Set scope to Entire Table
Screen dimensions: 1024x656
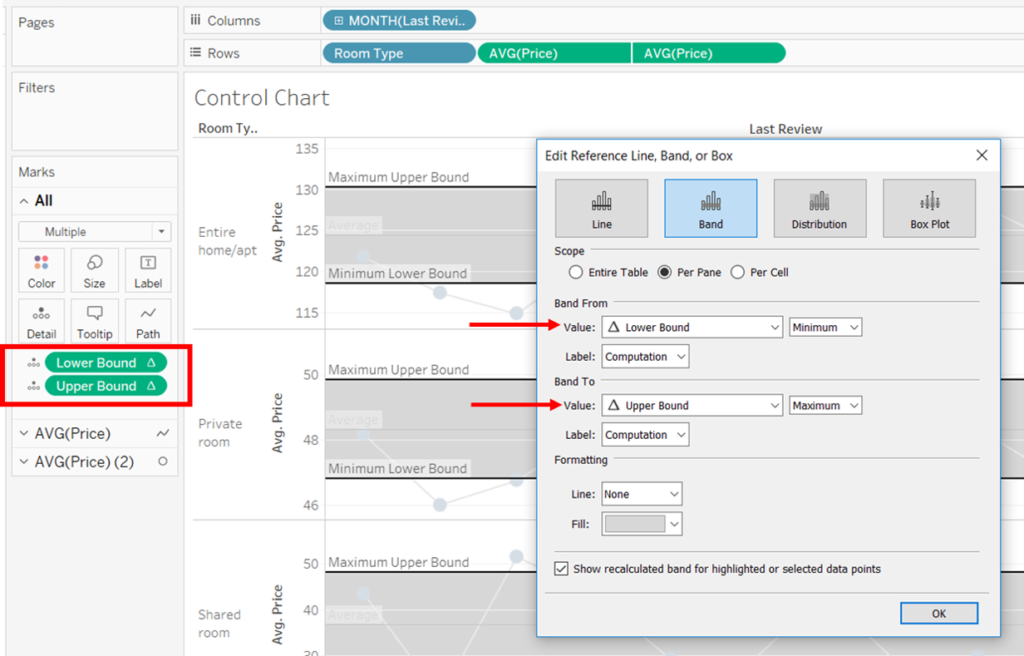[576, 271]
